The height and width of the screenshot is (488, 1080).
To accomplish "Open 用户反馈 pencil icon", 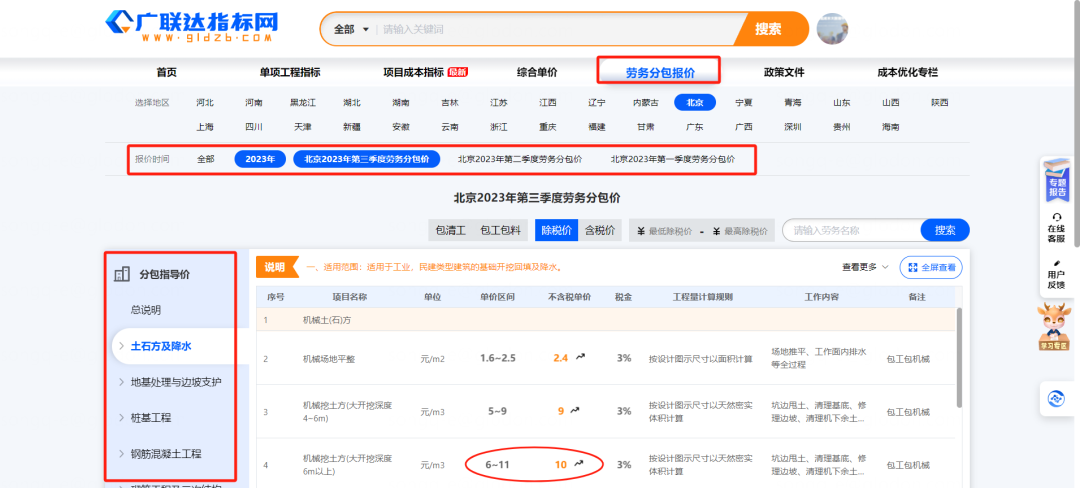I will click(1057, 273).
